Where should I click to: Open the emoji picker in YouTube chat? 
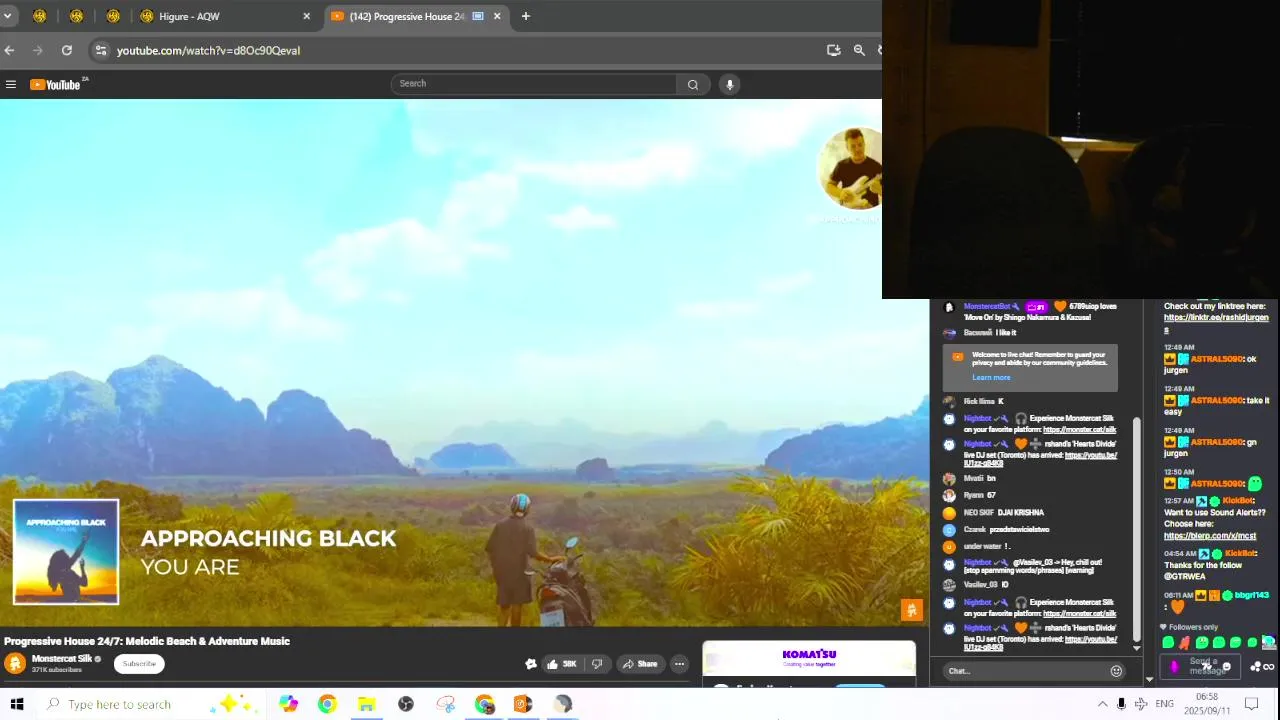[x=1116, y=671]
